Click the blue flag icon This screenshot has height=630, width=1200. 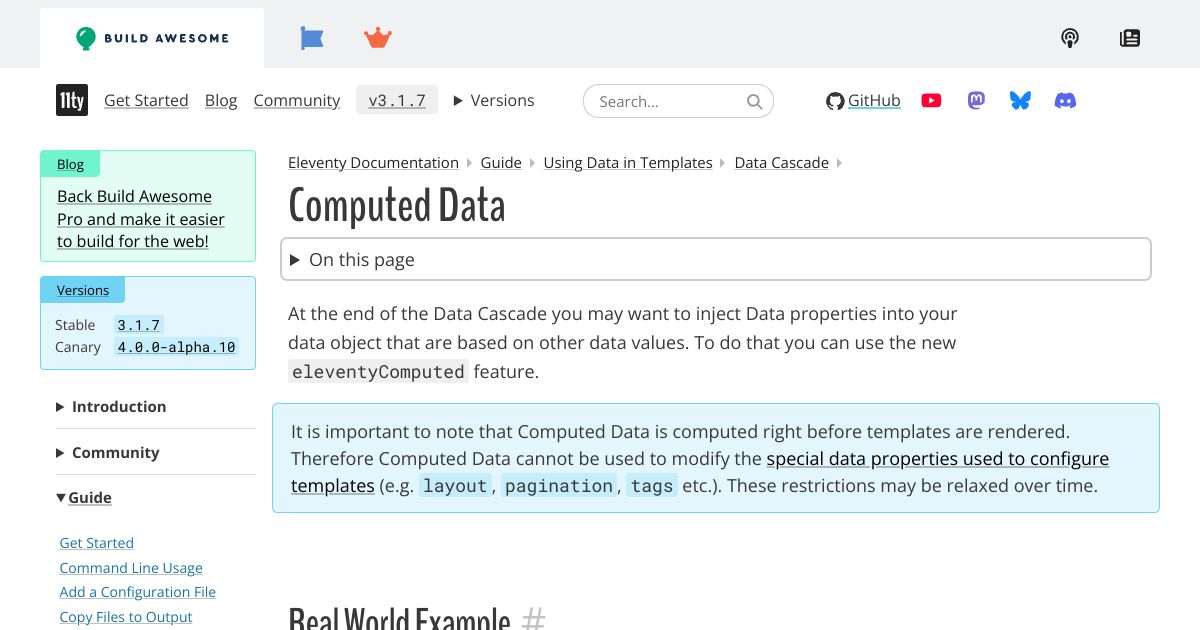(x=312, y=38)
